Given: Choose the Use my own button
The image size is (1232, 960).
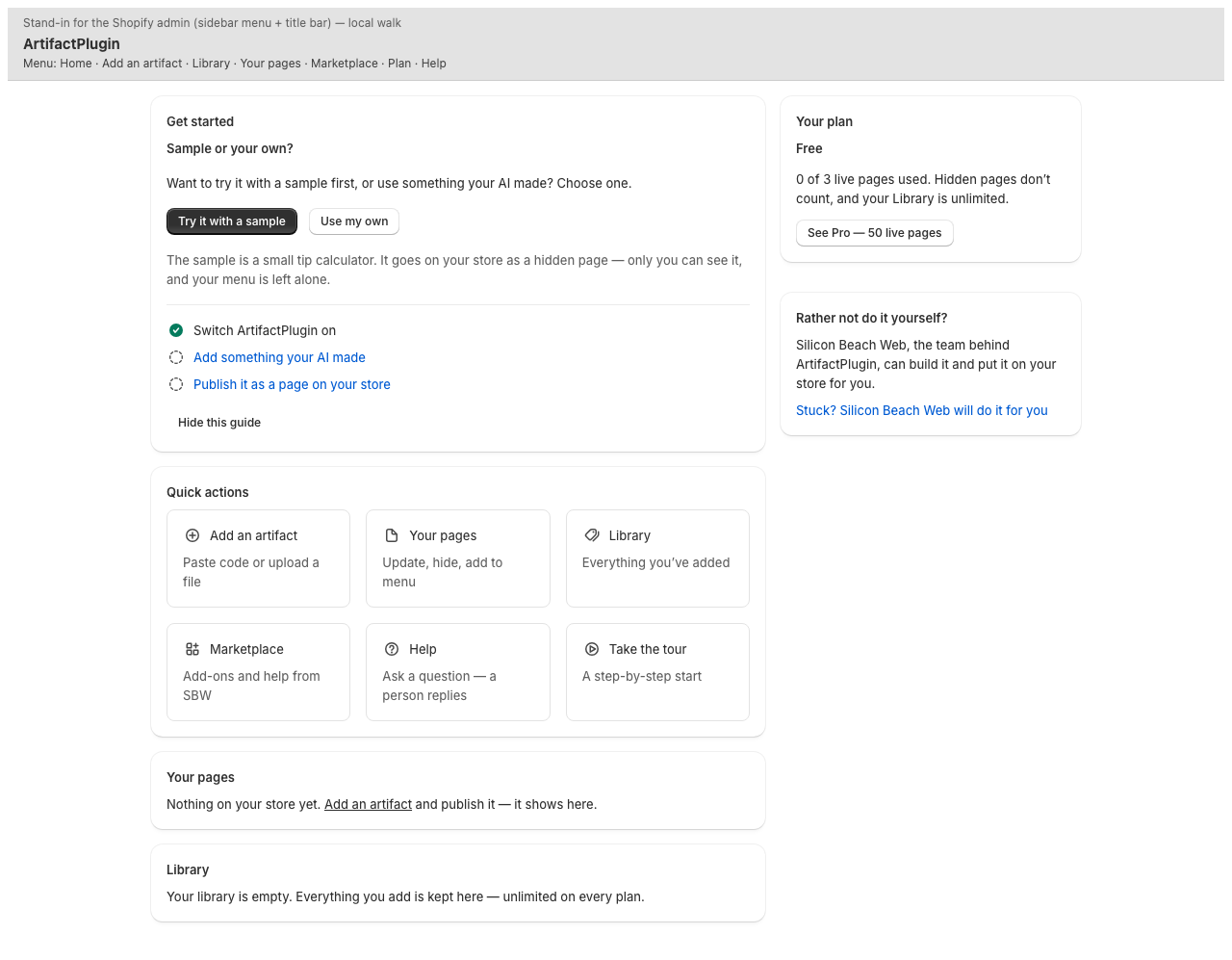Looking at the screenshot, I should (x=354, y=221).
